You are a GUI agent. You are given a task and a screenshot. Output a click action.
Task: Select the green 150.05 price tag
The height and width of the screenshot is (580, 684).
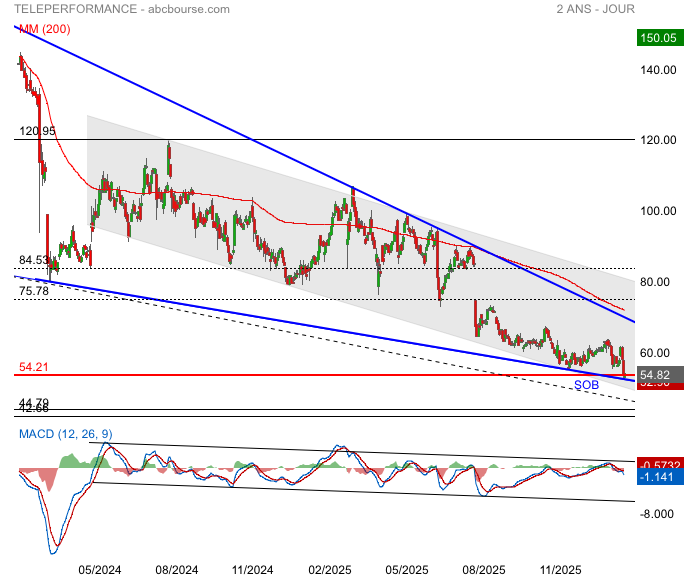click(x=660, y=38)
